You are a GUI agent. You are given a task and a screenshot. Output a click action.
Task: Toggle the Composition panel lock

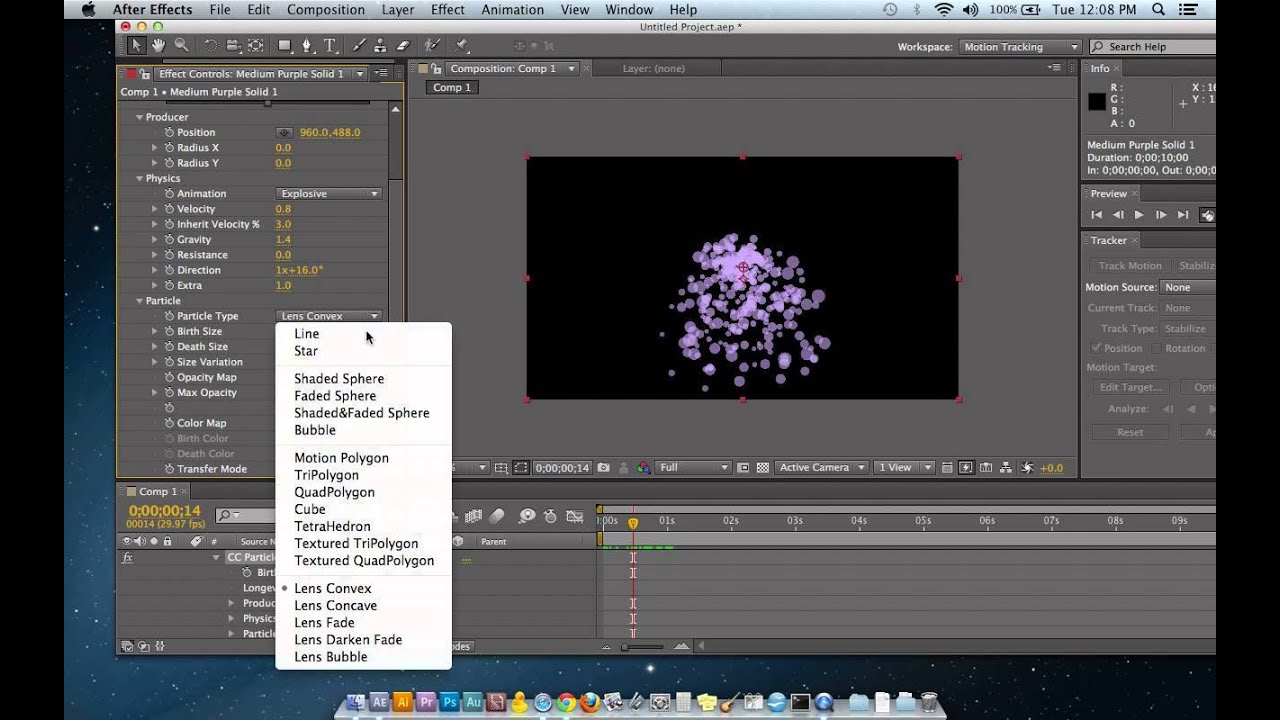coord(437,69)
